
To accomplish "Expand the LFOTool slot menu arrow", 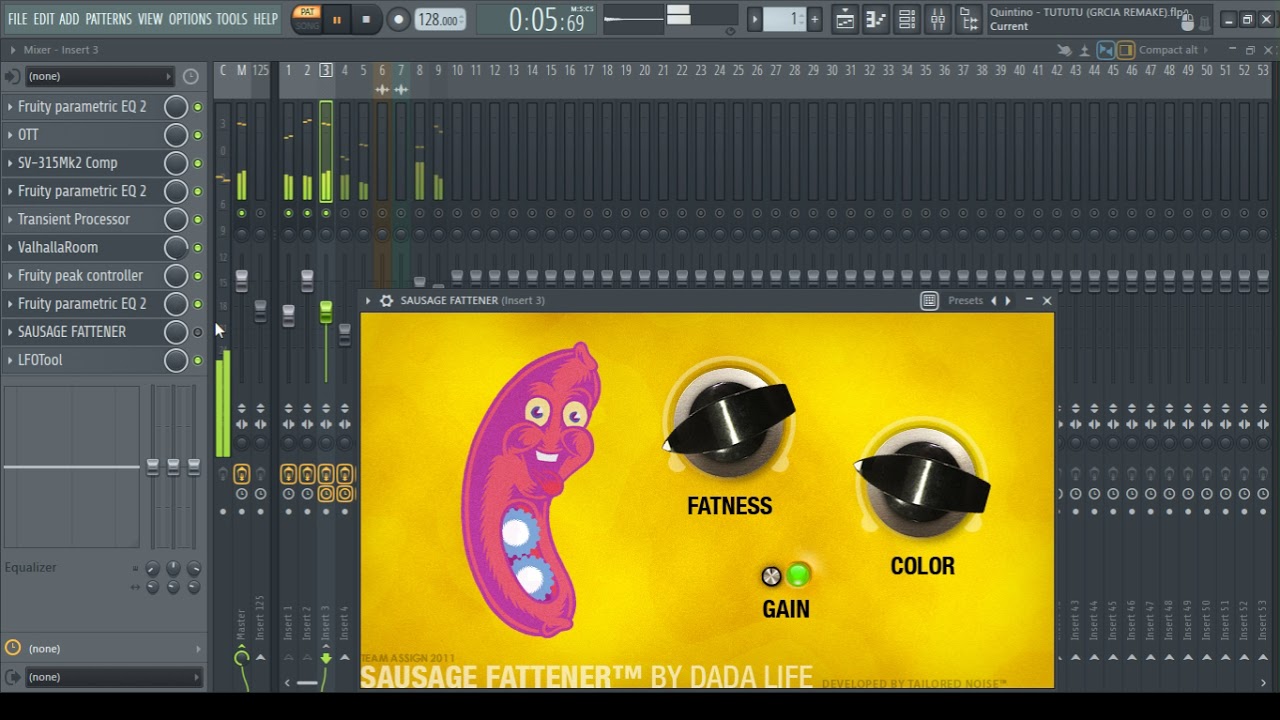I will click(10, 360).
